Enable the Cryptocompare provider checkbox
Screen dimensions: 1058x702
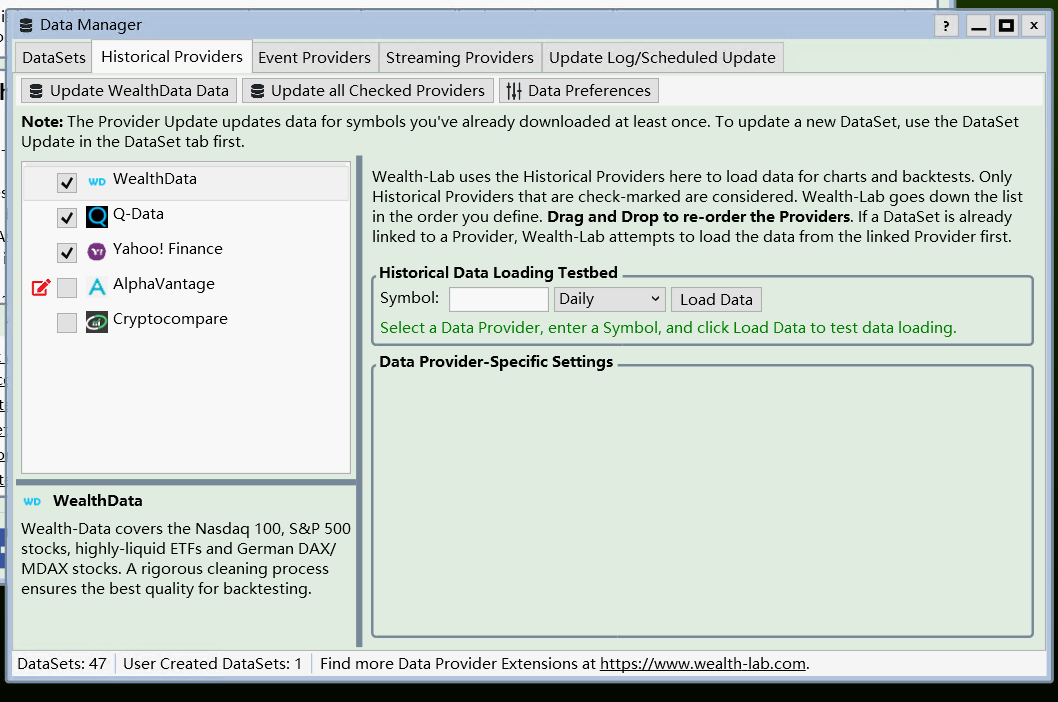point(66,323)
